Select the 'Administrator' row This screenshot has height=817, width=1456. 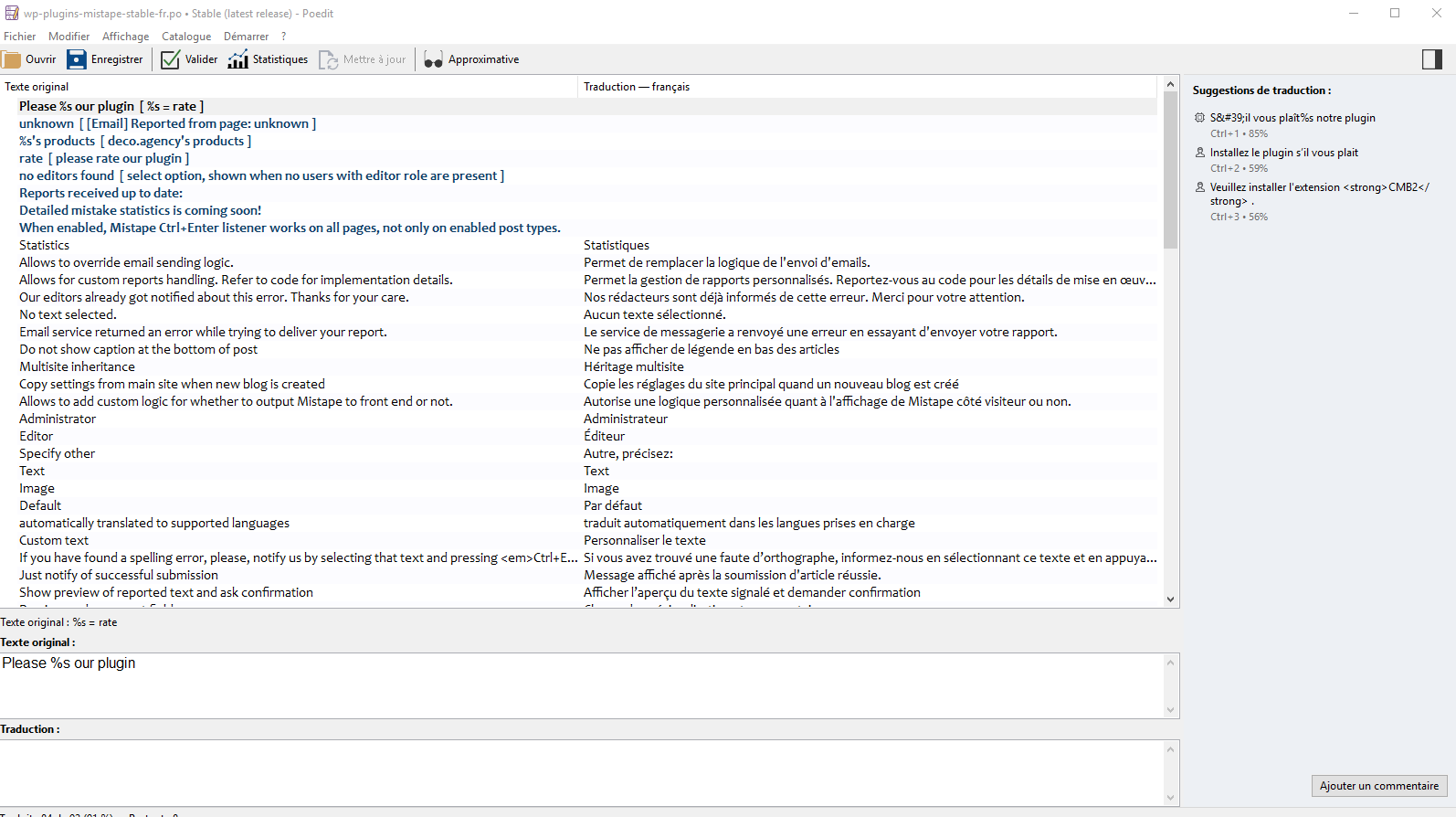point(580,419)
